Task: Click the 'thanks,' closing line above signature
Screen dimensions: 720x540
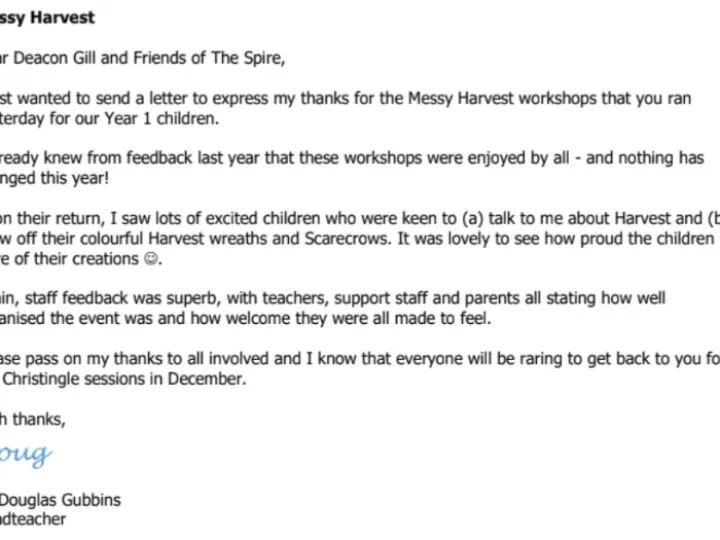Action: [x=39, y=420]
